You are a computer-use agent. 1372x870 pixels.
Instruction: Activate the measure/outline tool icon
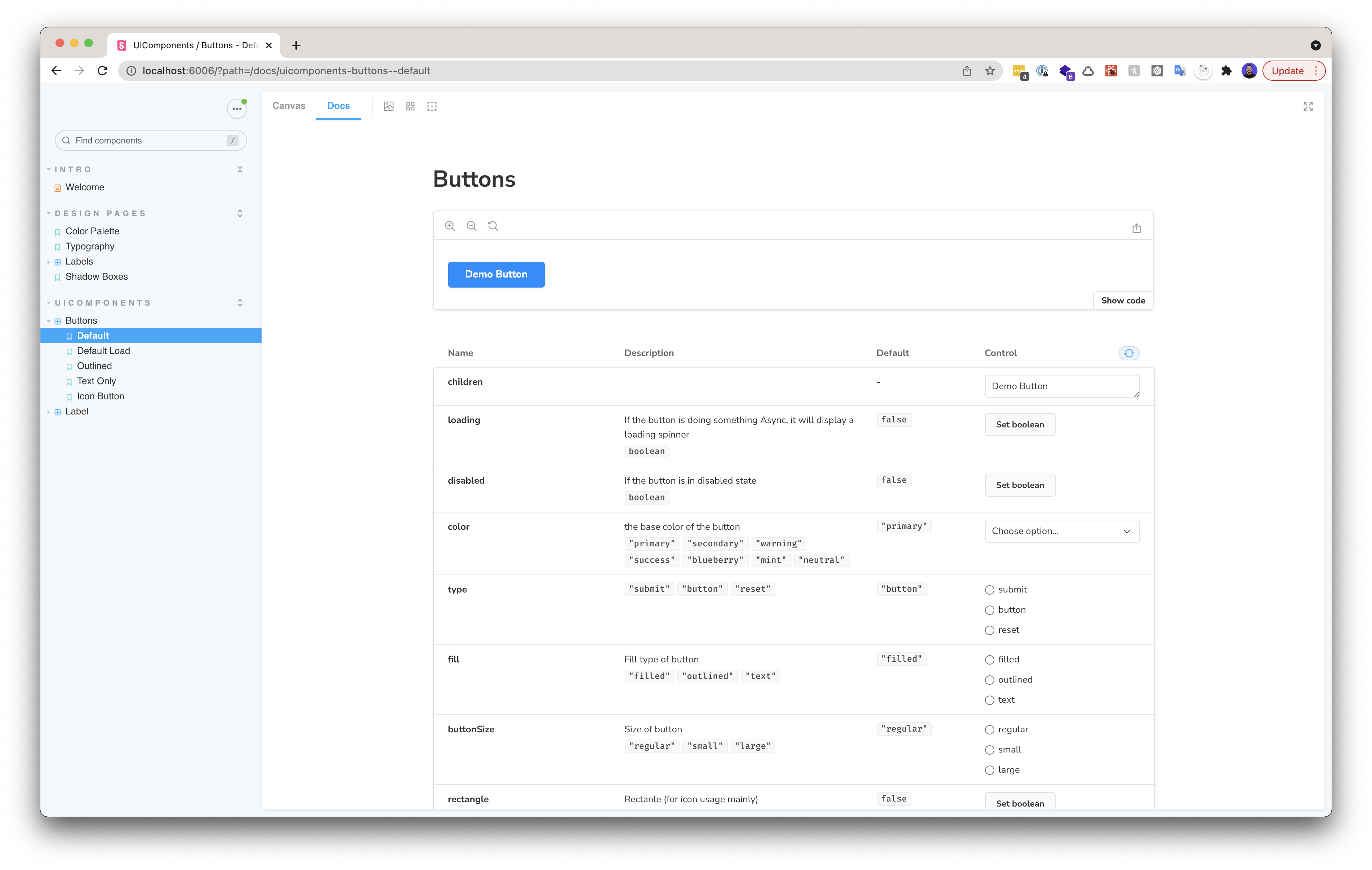click(431, 106)
